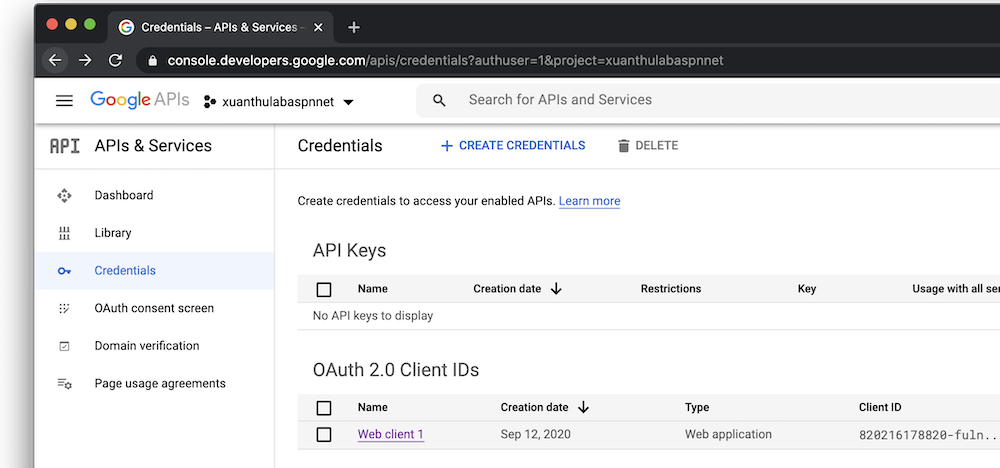Reload the page with the refresh icon
This screenshot has height=468, width=1000.
click(x=115, y=60)
